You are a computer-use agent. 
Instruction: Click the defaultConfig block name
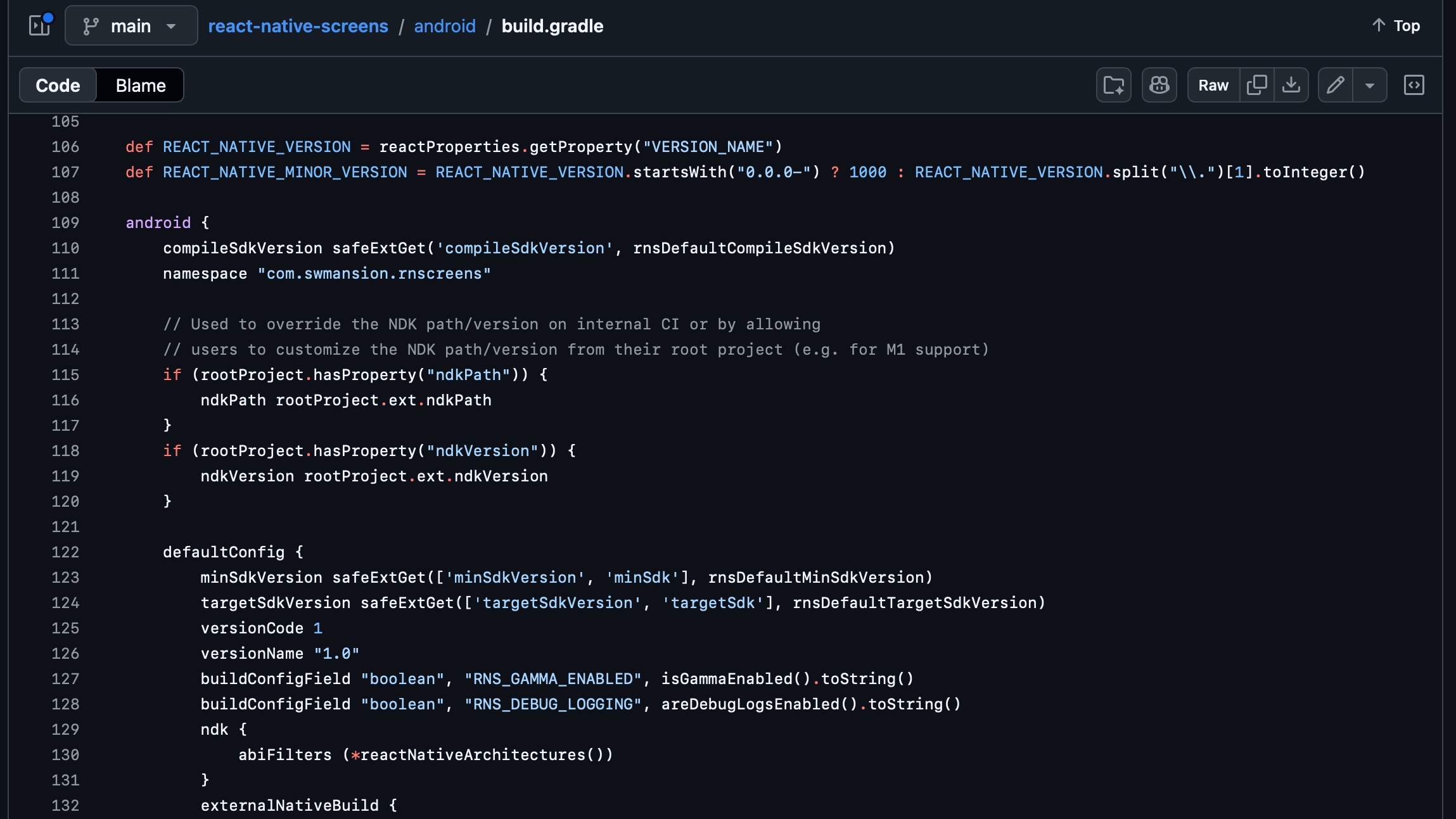coord(224,552)
